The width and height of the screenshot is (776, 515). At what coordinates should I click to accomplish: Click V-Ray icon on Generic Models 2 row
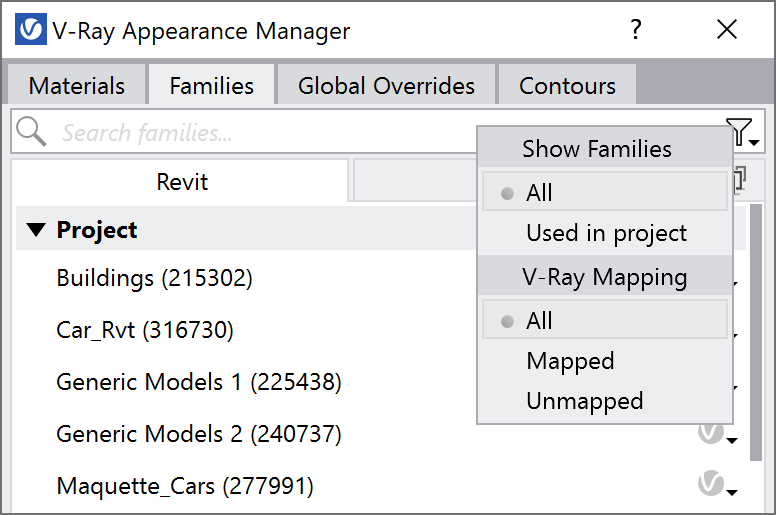tap(711, 433)
